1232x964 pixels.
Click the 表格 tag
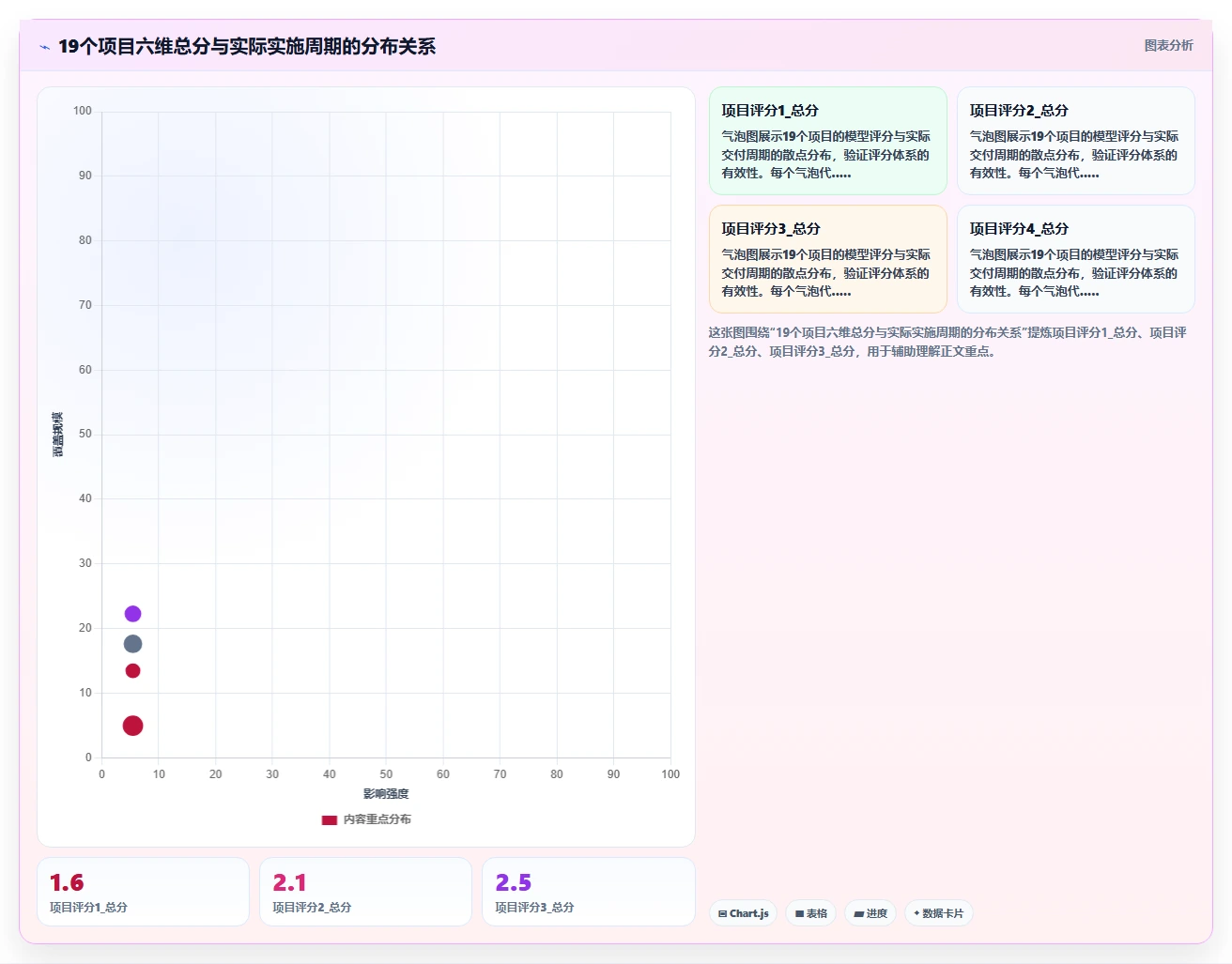[810, 913]
